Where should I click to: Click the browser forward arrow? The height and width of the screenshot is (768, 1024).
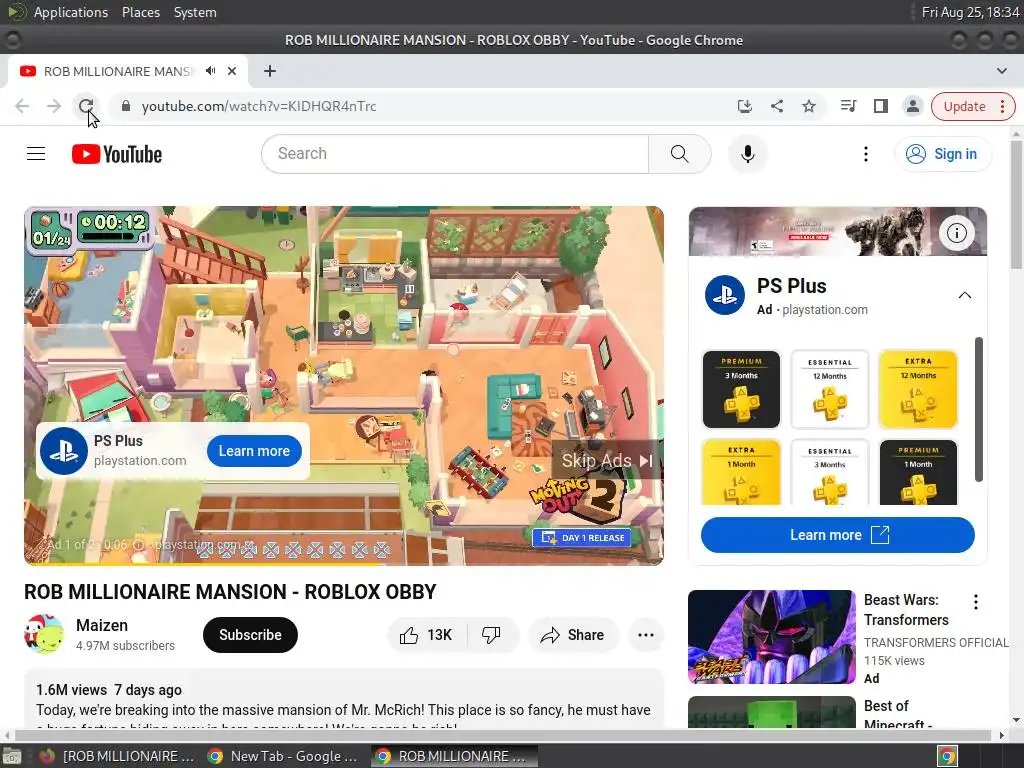pos(54,106)
